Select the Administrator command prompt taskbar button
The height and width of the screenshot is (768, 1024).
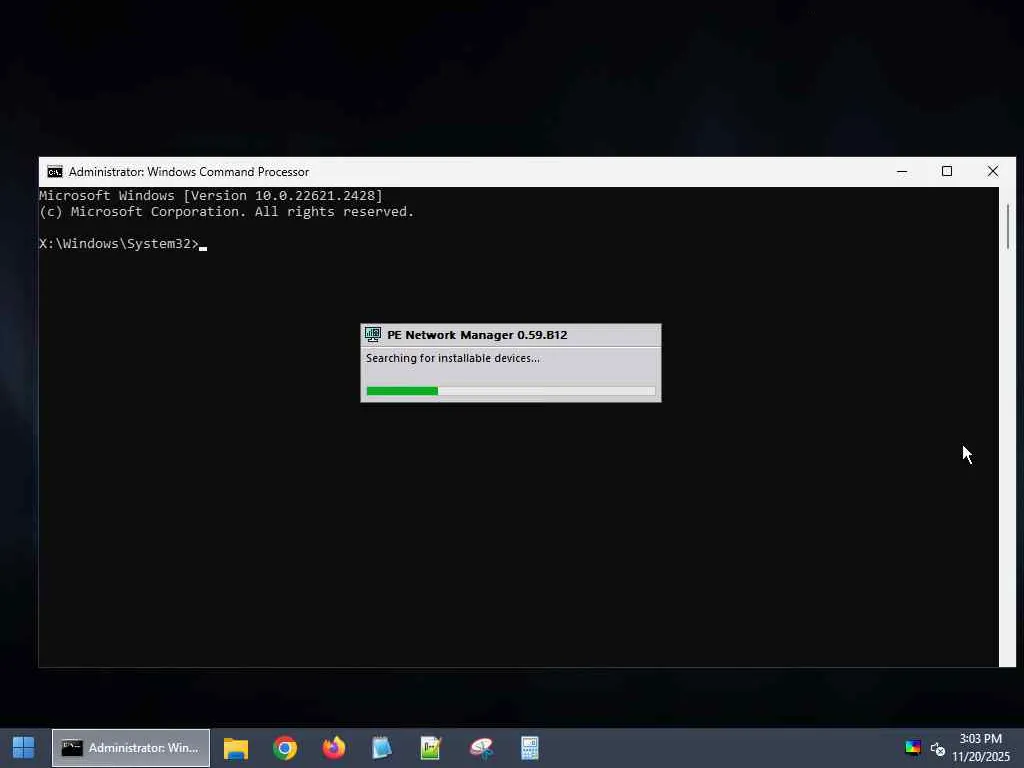click(x=131, y=748)
